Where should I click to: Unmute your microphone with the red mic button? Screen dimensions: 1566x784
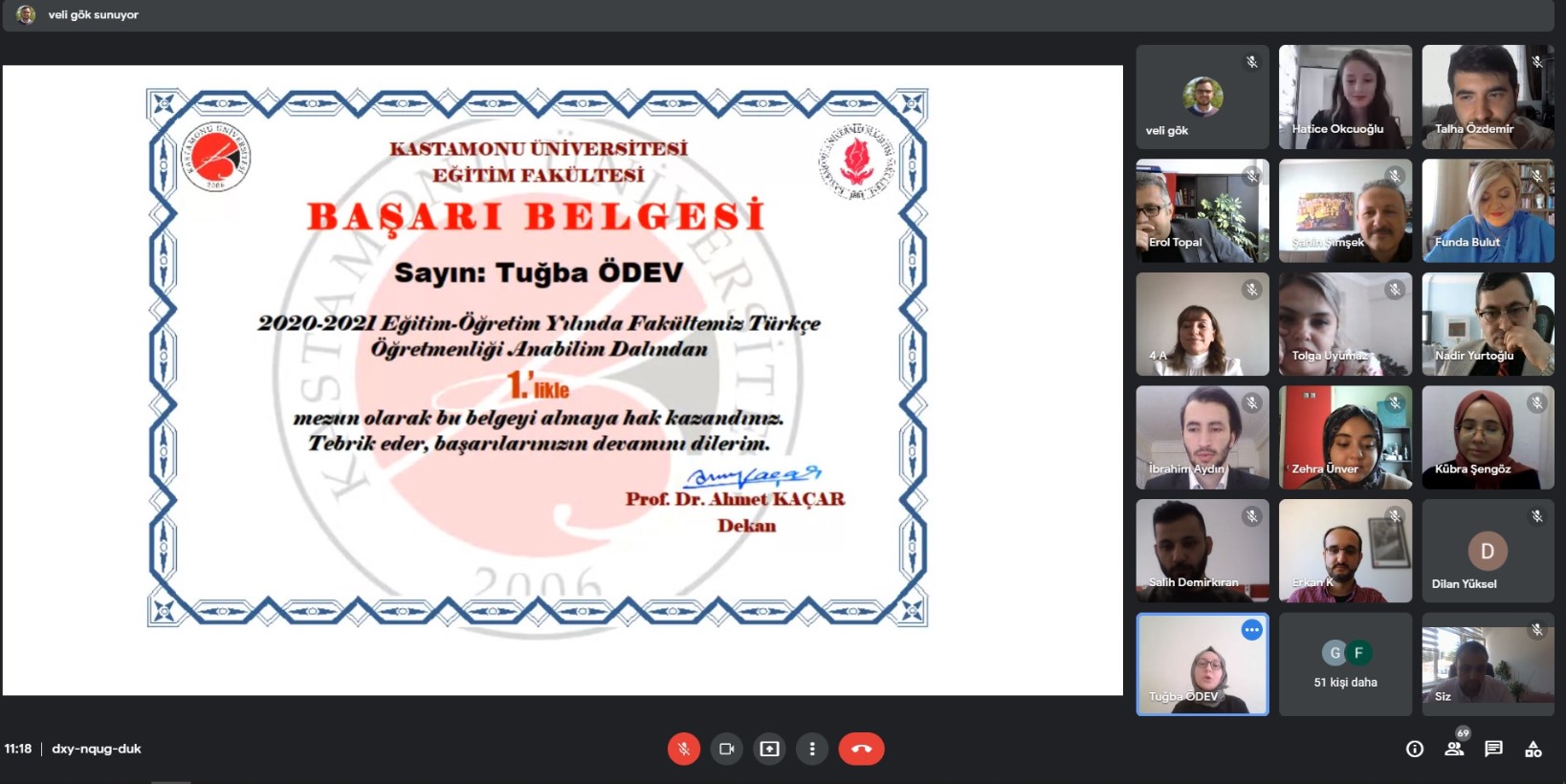(684, 749)
